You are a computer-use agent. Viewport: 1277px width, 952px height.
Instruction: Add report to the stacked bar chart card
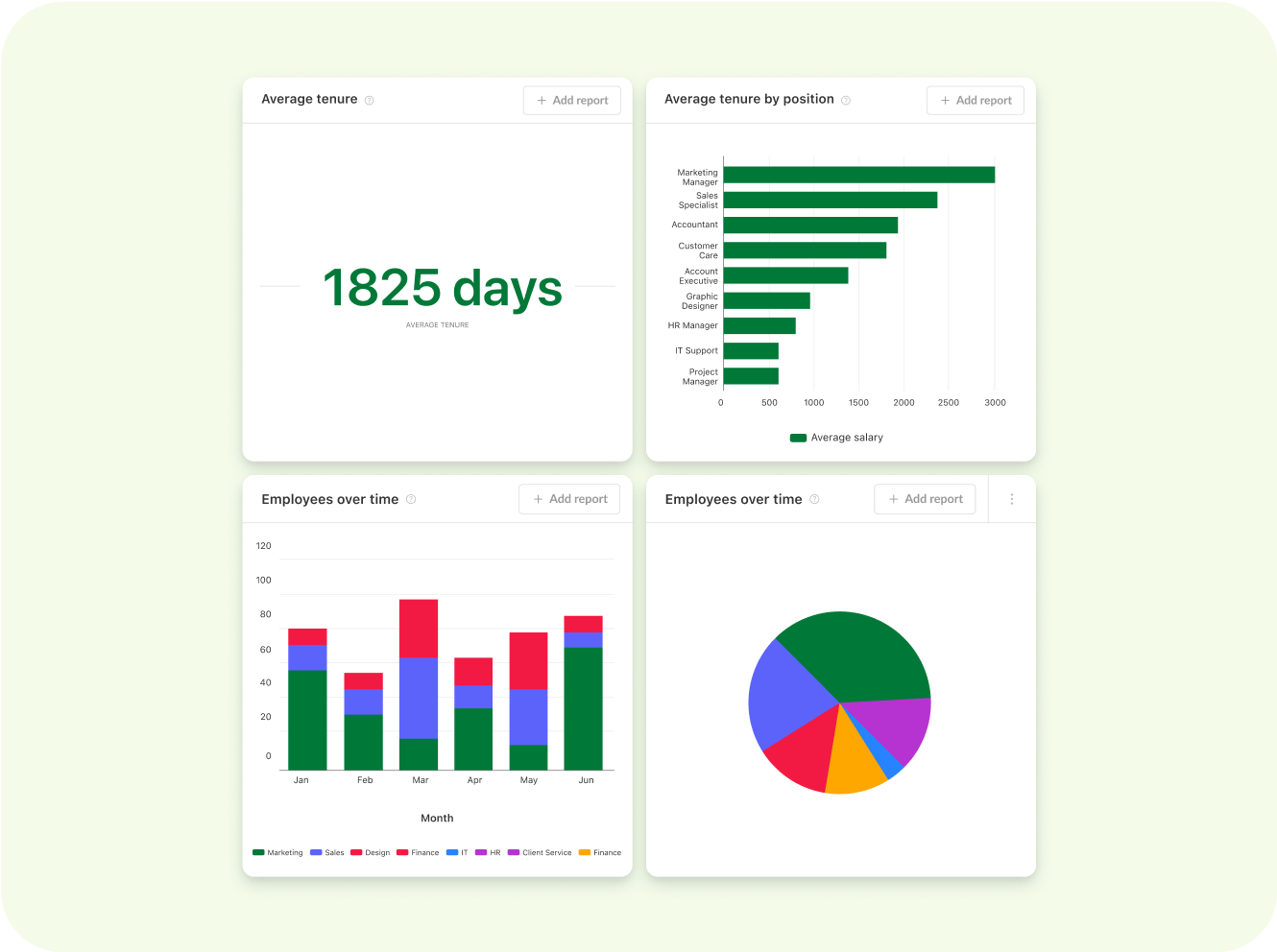(569, 499)
